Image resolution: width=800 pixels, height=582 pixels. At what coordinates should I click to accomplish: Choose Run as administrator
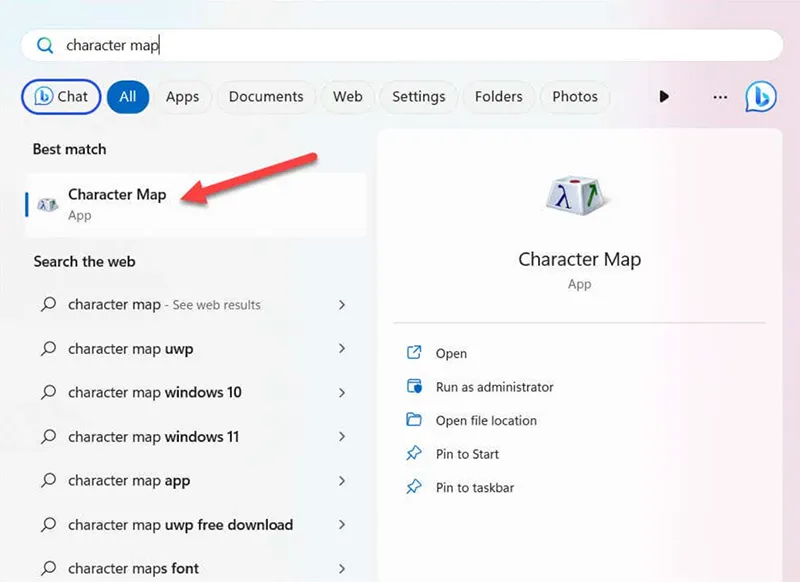[x=494, y=387]
